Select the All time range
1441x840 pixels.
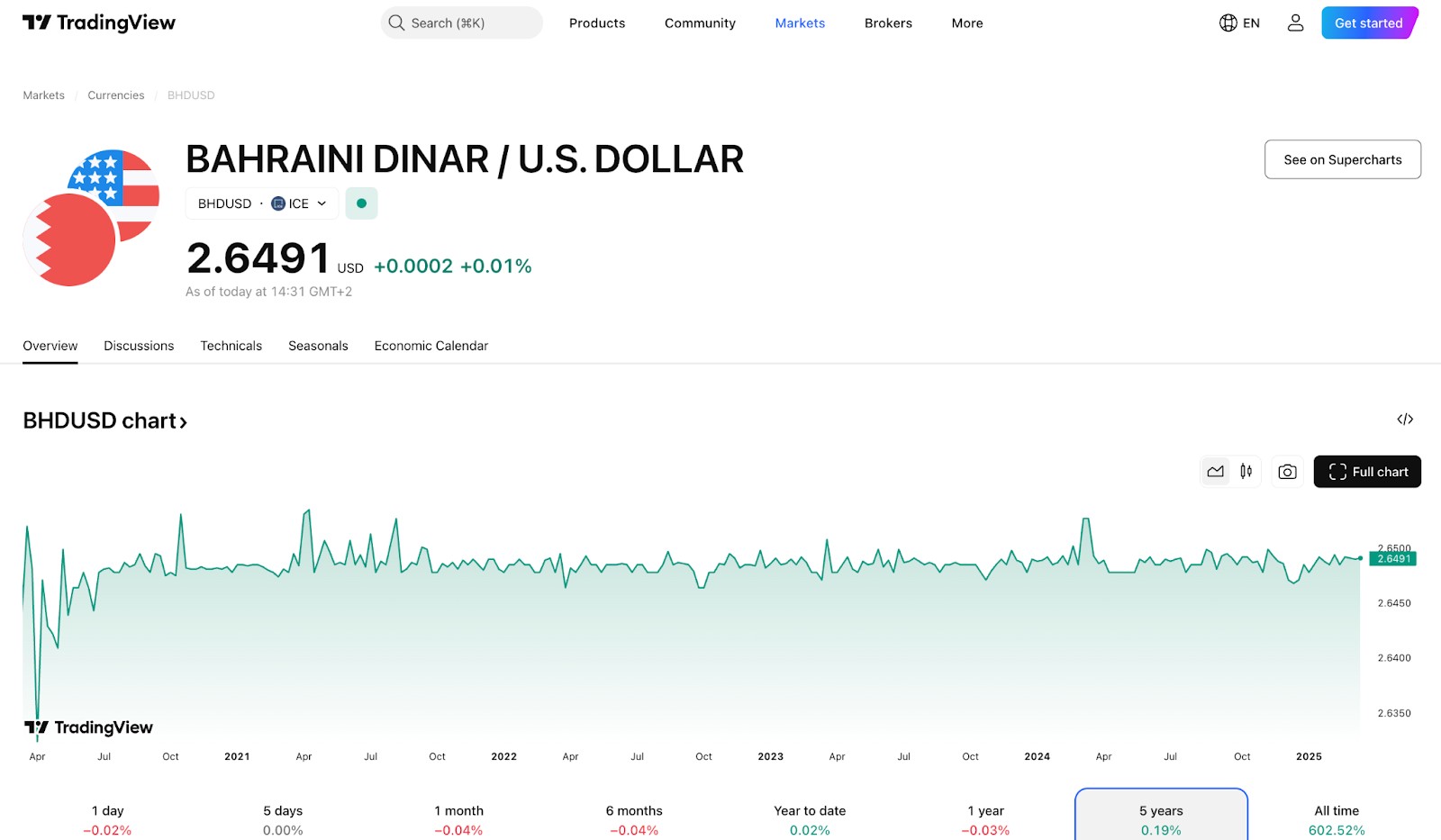coord(1337,820)
